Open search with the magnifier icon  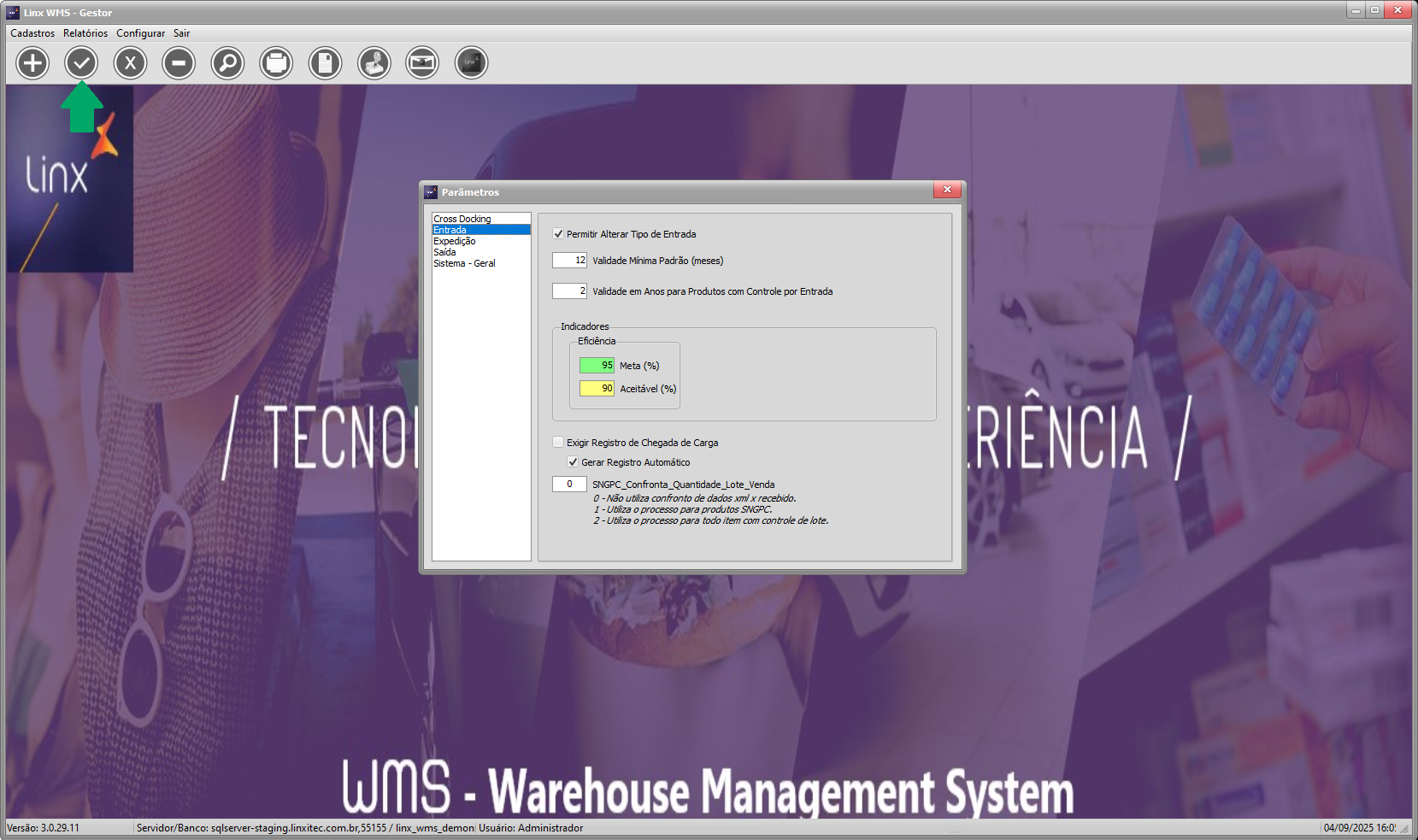pos(227,62)
